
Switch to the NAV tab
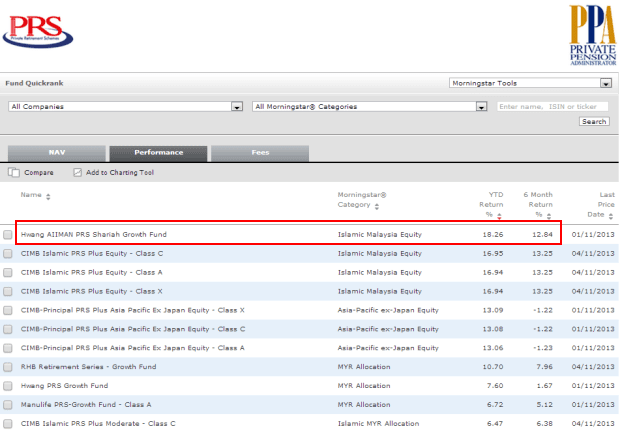tap(57, 152)
